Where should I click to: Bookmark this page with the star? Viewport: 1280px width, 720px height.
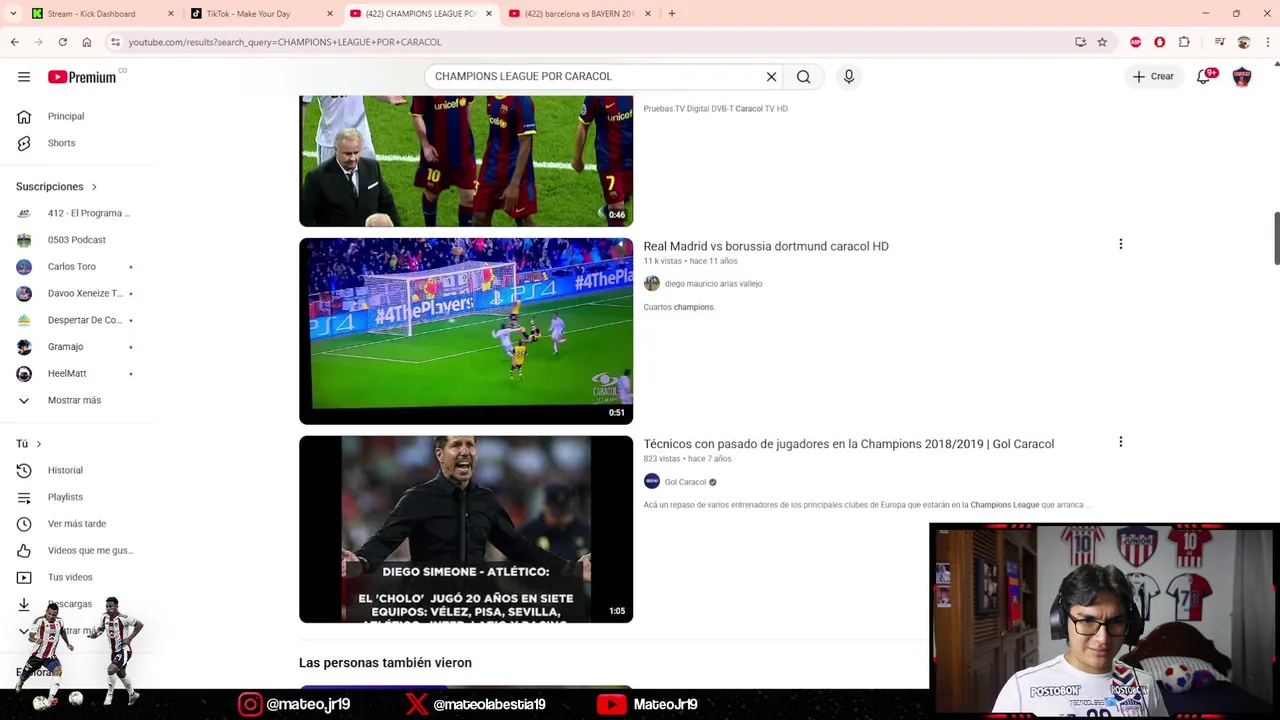click(x=1102, y=42)
